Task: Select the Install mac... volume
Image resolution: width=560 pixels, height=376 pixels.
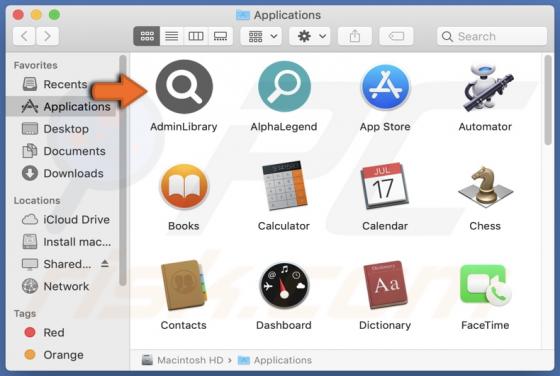Action: 61,242
